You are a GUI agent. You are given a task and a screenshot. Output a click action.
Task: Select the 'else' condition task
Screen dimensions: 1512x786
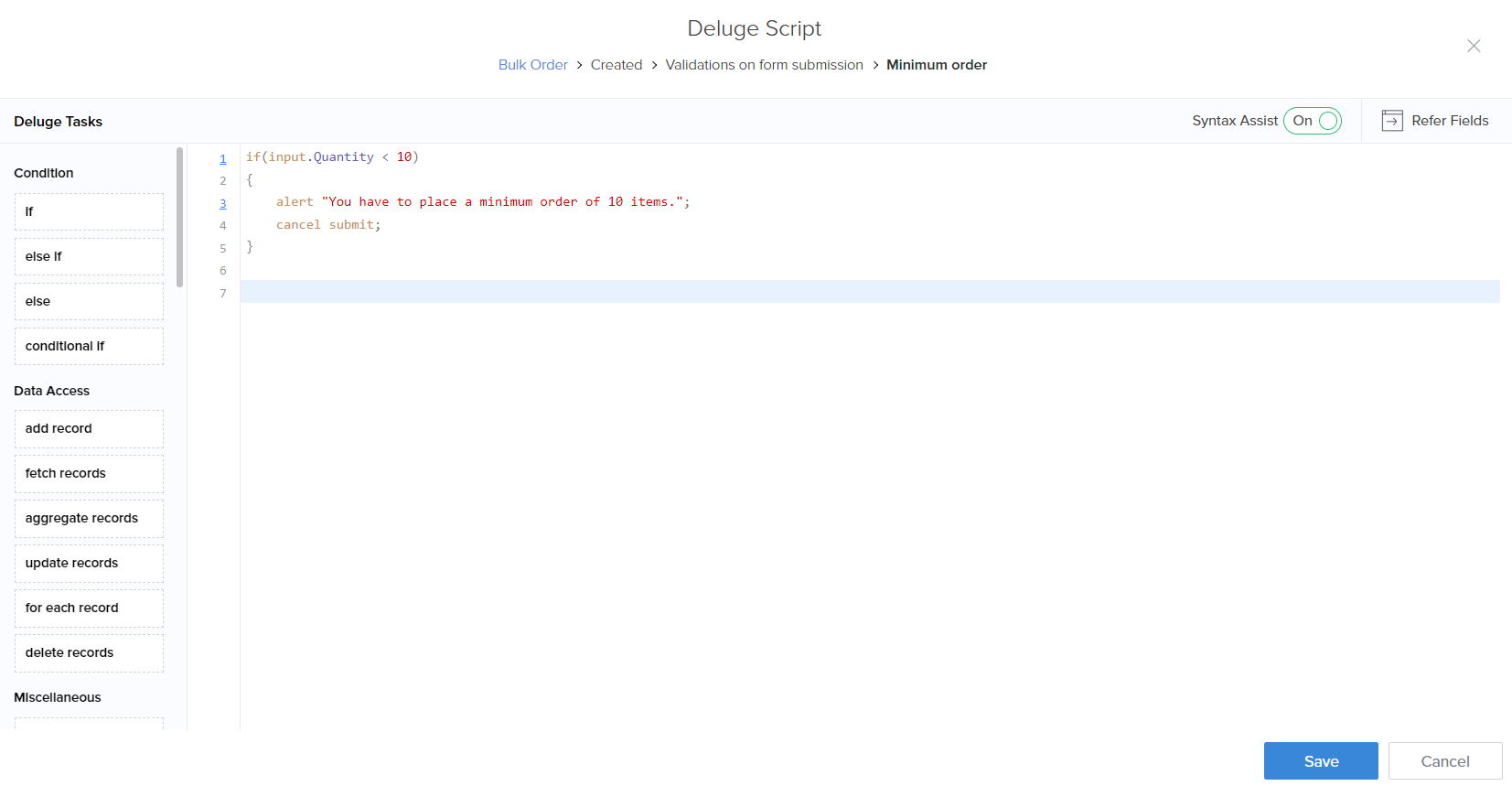click(89, 301)
